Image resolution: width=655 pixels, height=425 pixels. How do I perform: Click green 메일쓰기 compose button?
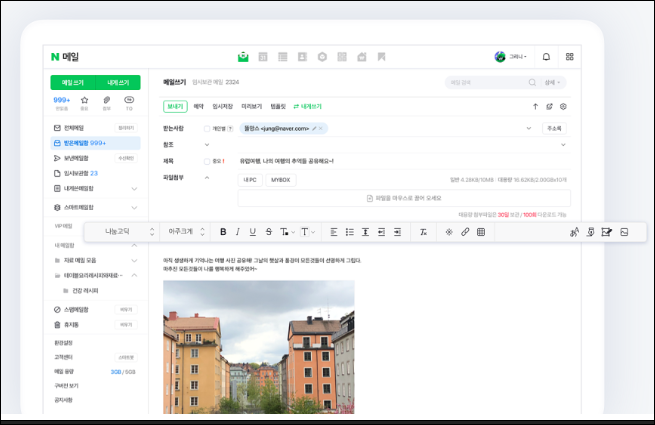click(x=73, y=83)
